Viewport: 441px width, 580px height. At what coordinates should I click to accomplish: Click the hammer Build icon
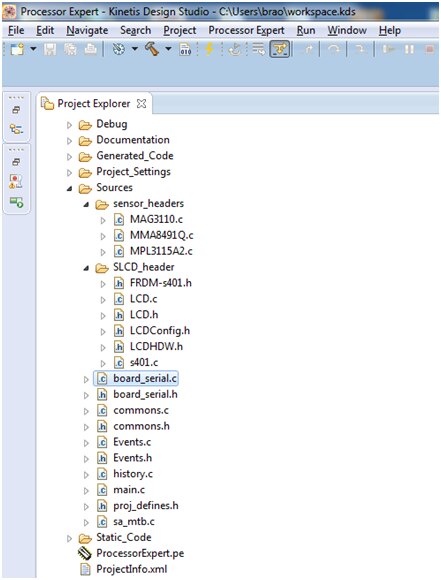pyautogui.click(x=152, y=49)
